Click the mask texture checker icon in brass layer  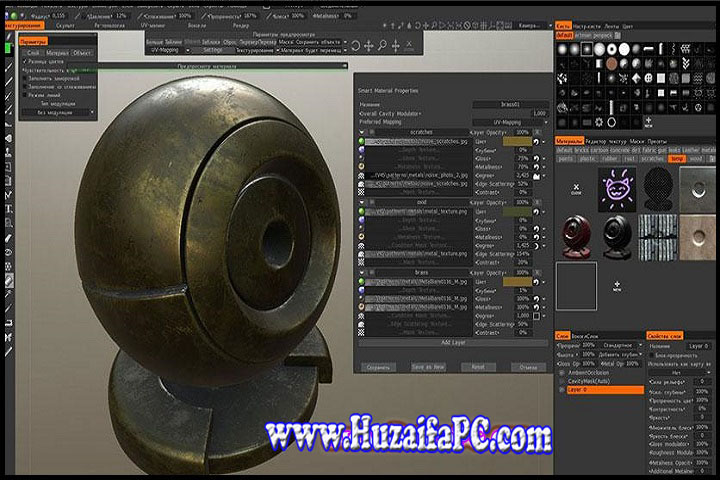(x=361, y=333)
